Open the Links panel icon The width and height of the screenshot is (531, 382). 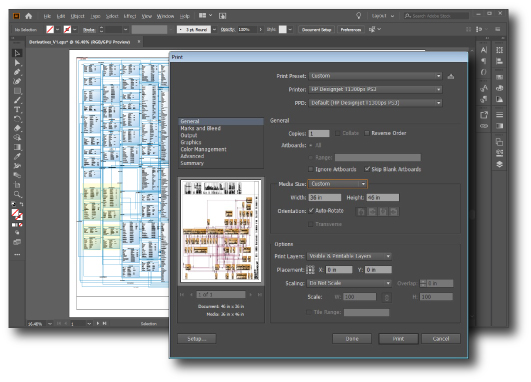tap(484, 126)
